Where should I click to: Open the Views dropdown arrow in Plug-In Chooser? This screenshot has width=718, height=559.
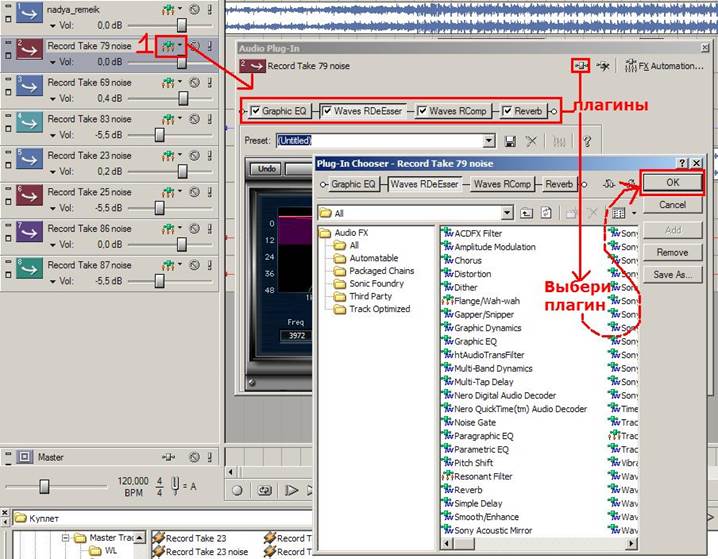[634, 213]
